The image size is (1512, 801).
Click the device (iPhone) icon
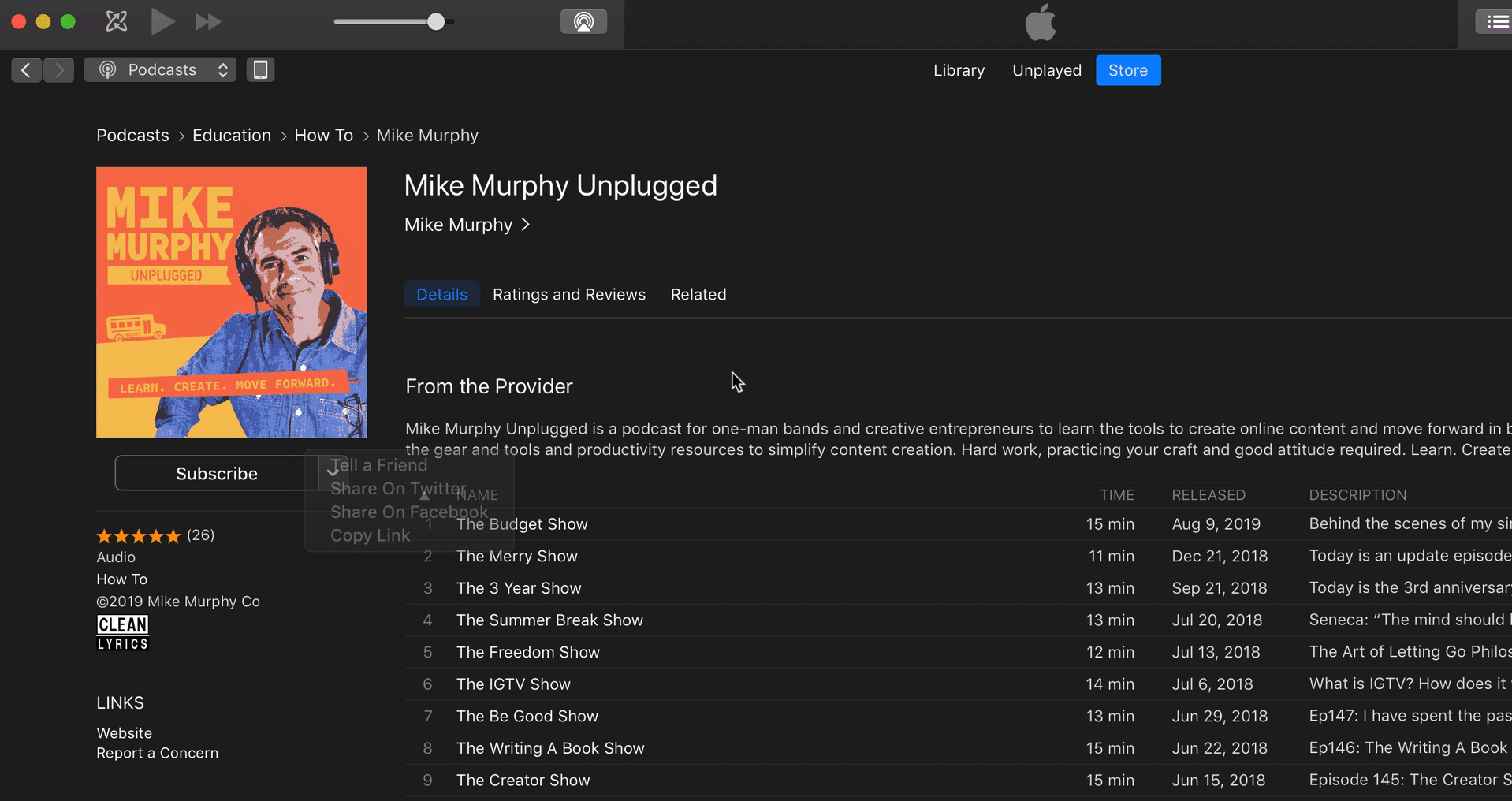(260, 70)
